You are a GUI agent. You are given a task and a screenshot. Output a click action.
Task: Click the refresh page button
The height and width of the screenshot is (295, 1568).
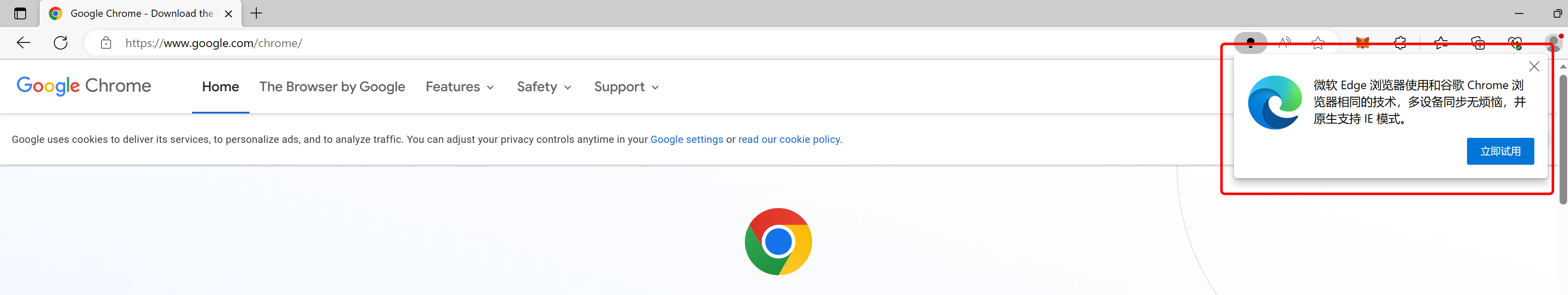(60, 42)
